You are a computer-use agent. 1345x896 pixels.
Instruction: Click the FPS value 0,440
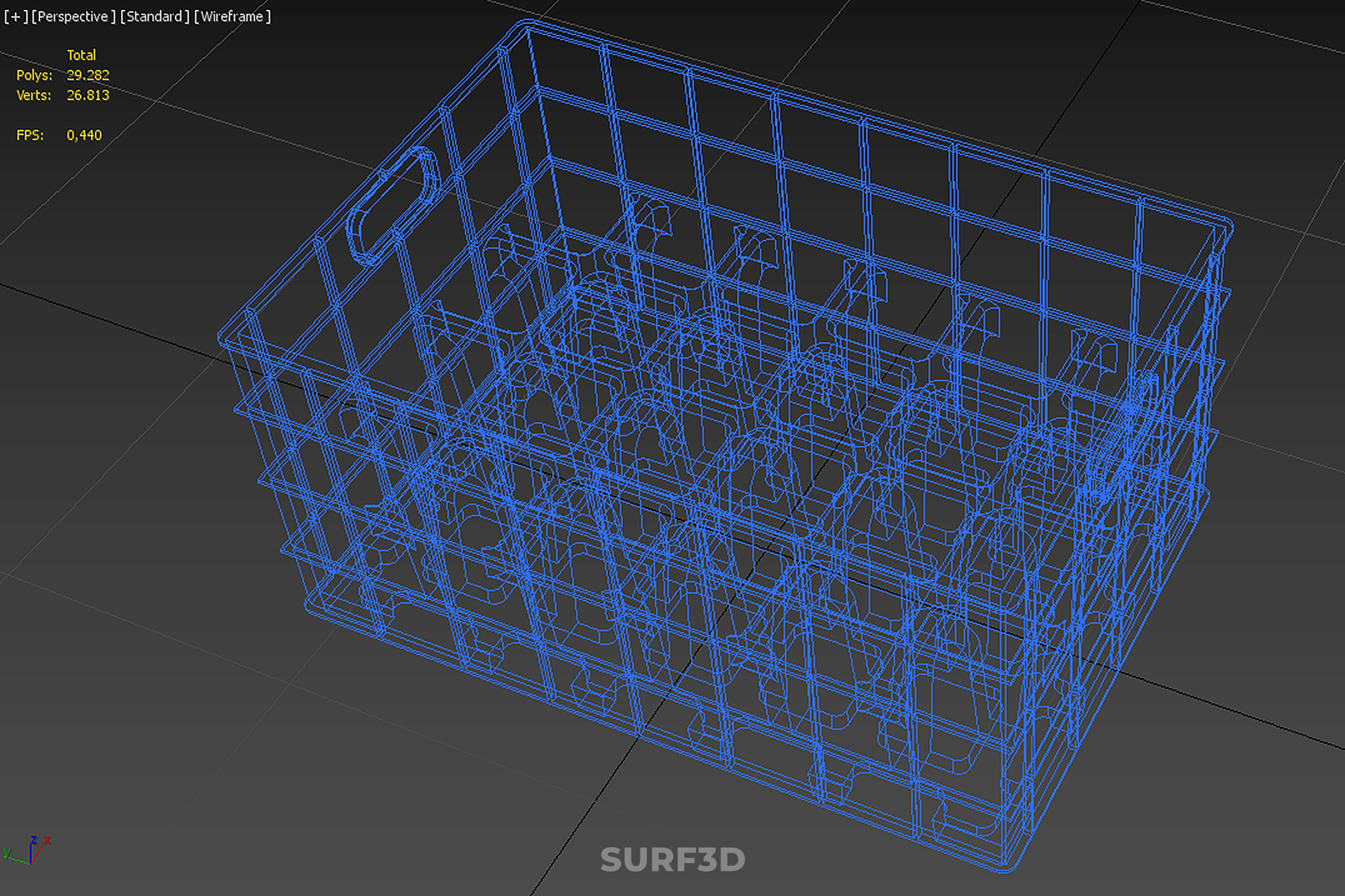(x=84, y=135)
